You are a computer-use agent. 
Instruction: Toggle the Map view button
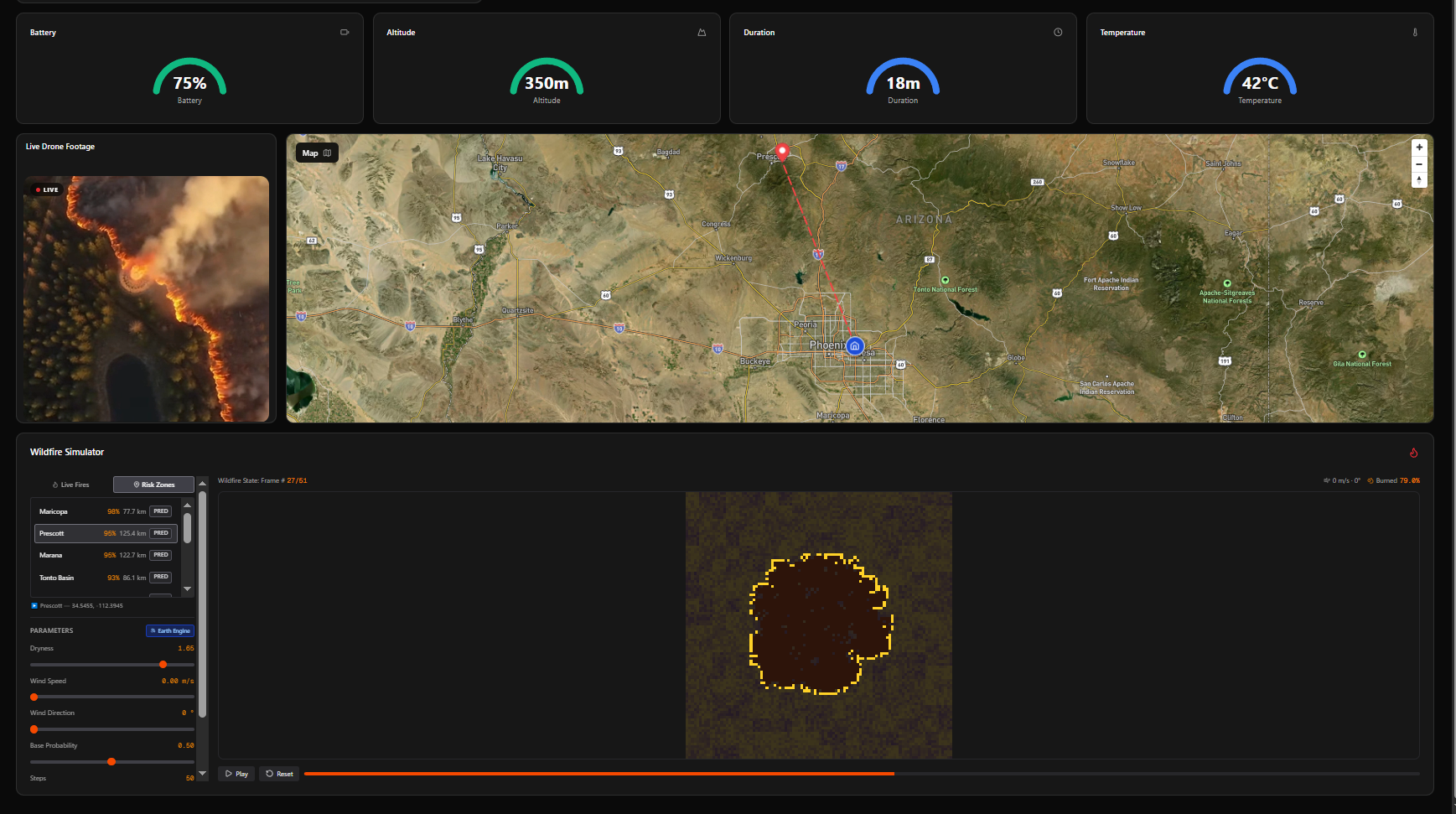[317, 153]
